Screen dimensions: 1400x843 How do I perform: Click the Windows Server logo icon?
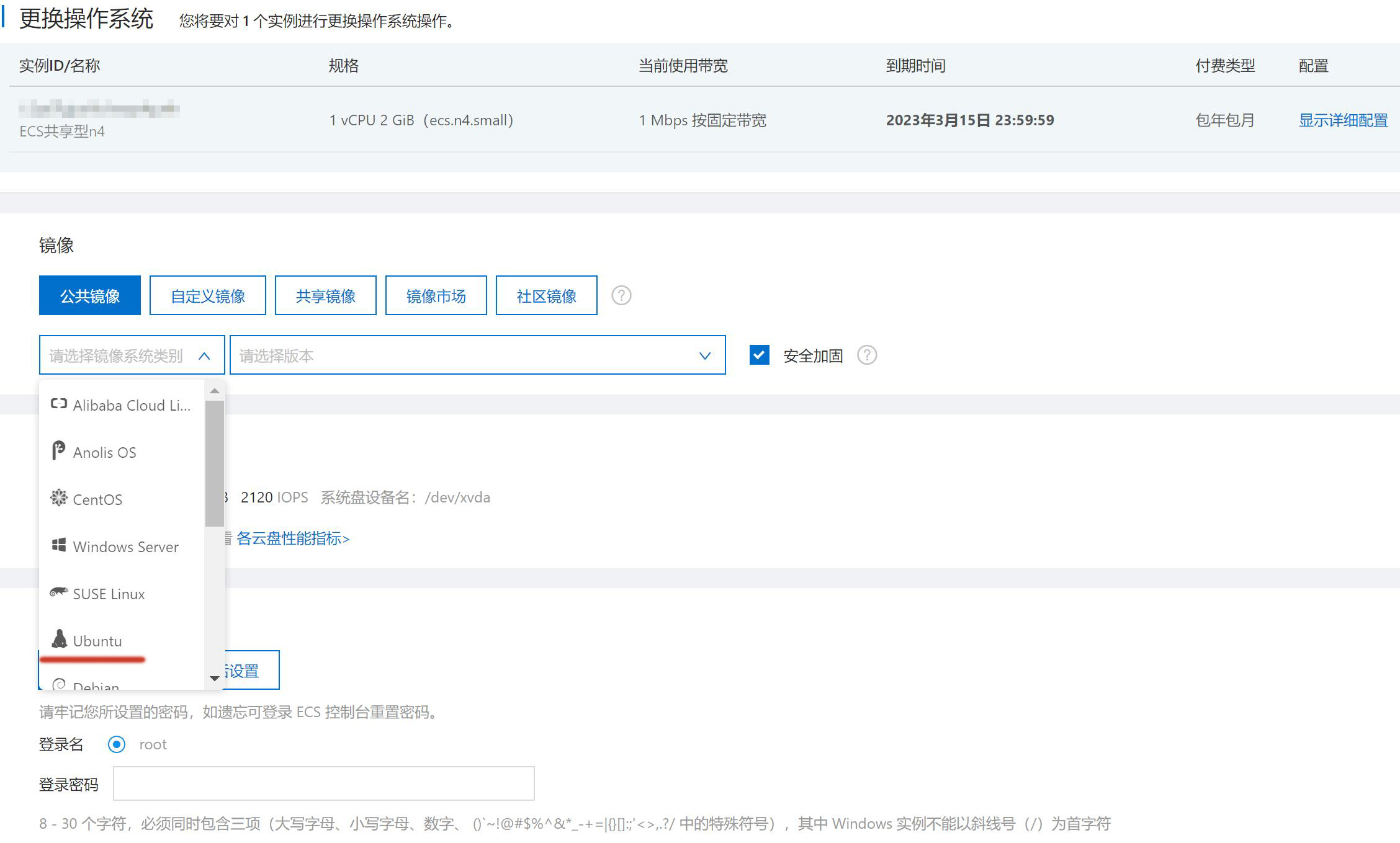(58, 545)
